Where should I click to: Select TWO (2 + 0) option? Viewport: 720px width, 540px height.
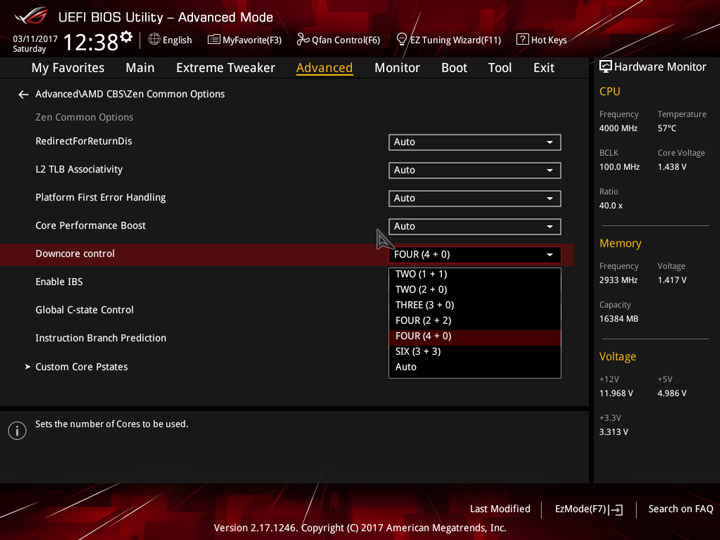click(x=474, y=290)
